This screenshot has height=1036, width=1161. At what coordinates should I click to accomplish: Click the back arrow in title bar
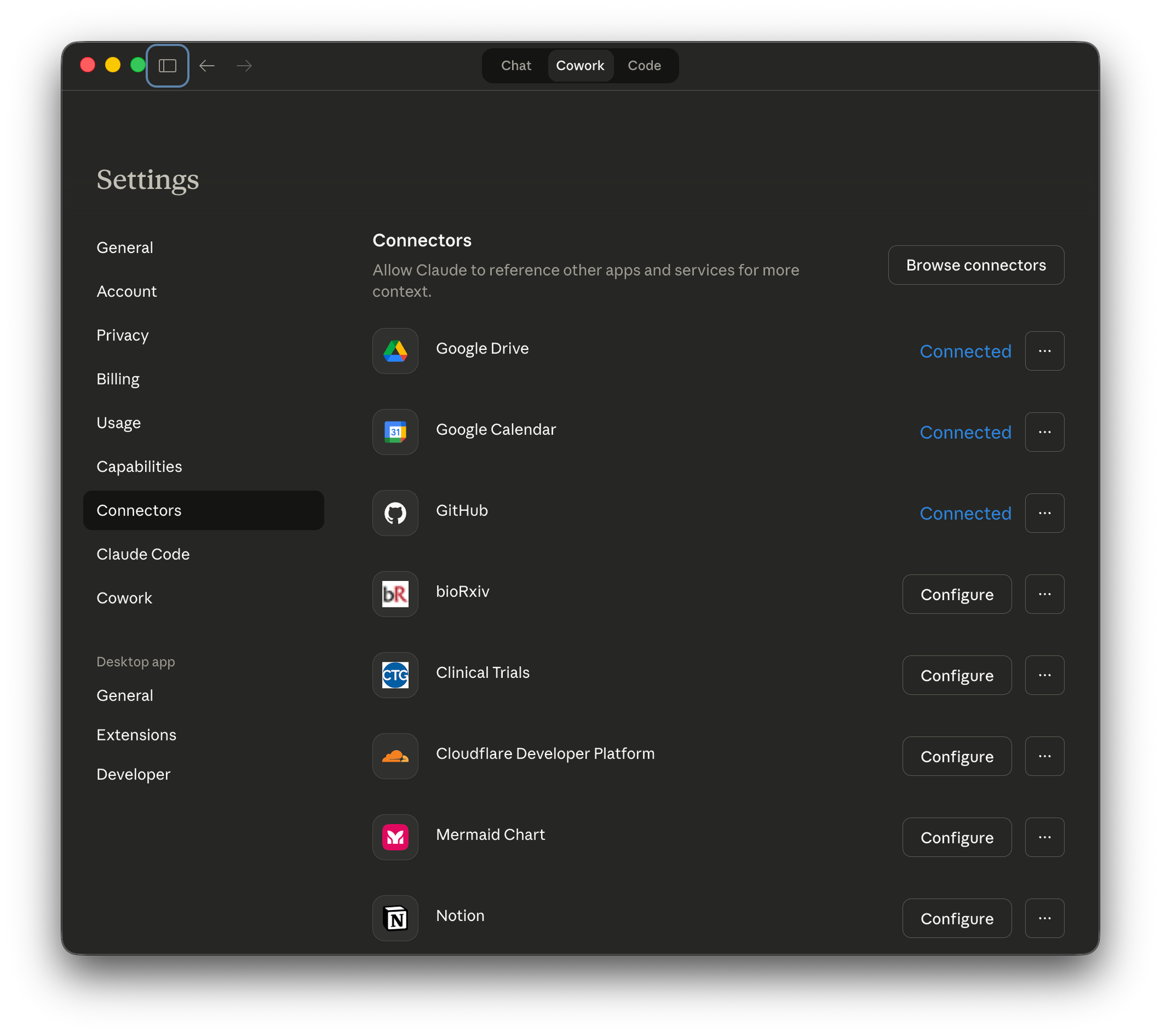pyautogui.click(x=207, y=66)
